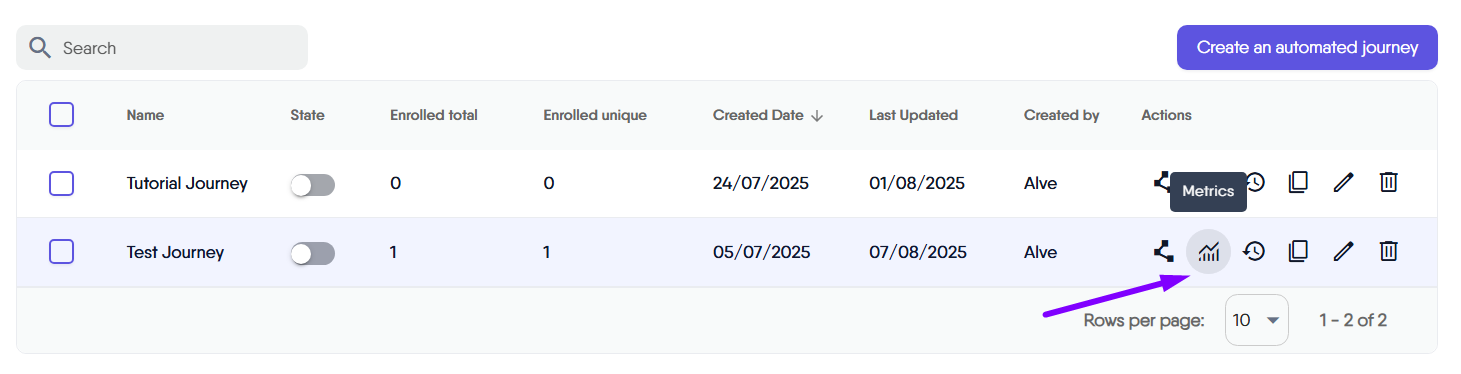Select the Test Journey row checkbox
1461x374 pixels.
(x=61, y=252)
